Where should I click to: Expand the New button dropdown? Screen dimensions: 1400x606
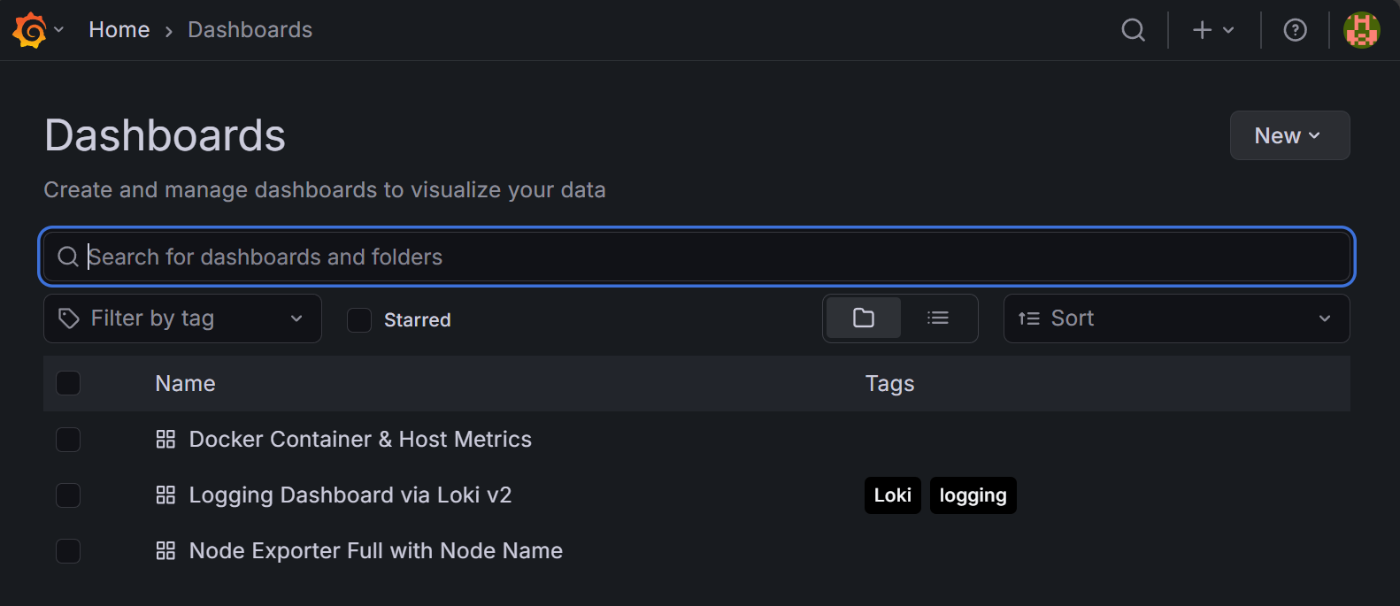(1289, 136)
